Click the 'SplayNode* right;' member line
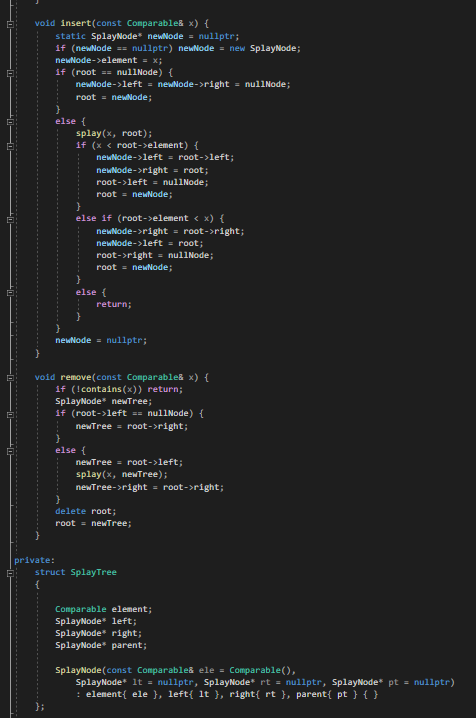This screenshot has height=718, width=476. click(x=98, y=633)
